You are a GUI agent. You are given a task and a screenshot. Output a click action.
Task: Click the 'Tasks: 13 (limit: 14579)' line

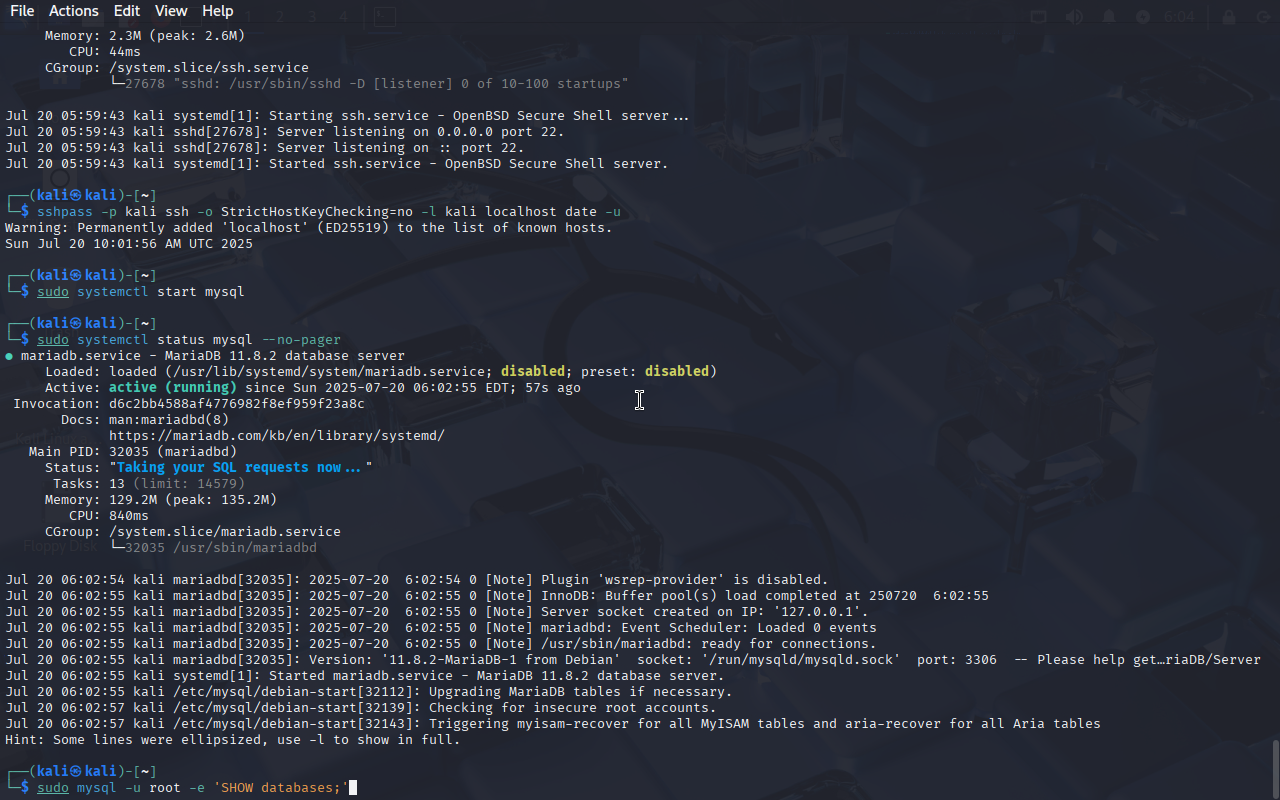click(x=149, y=484)
